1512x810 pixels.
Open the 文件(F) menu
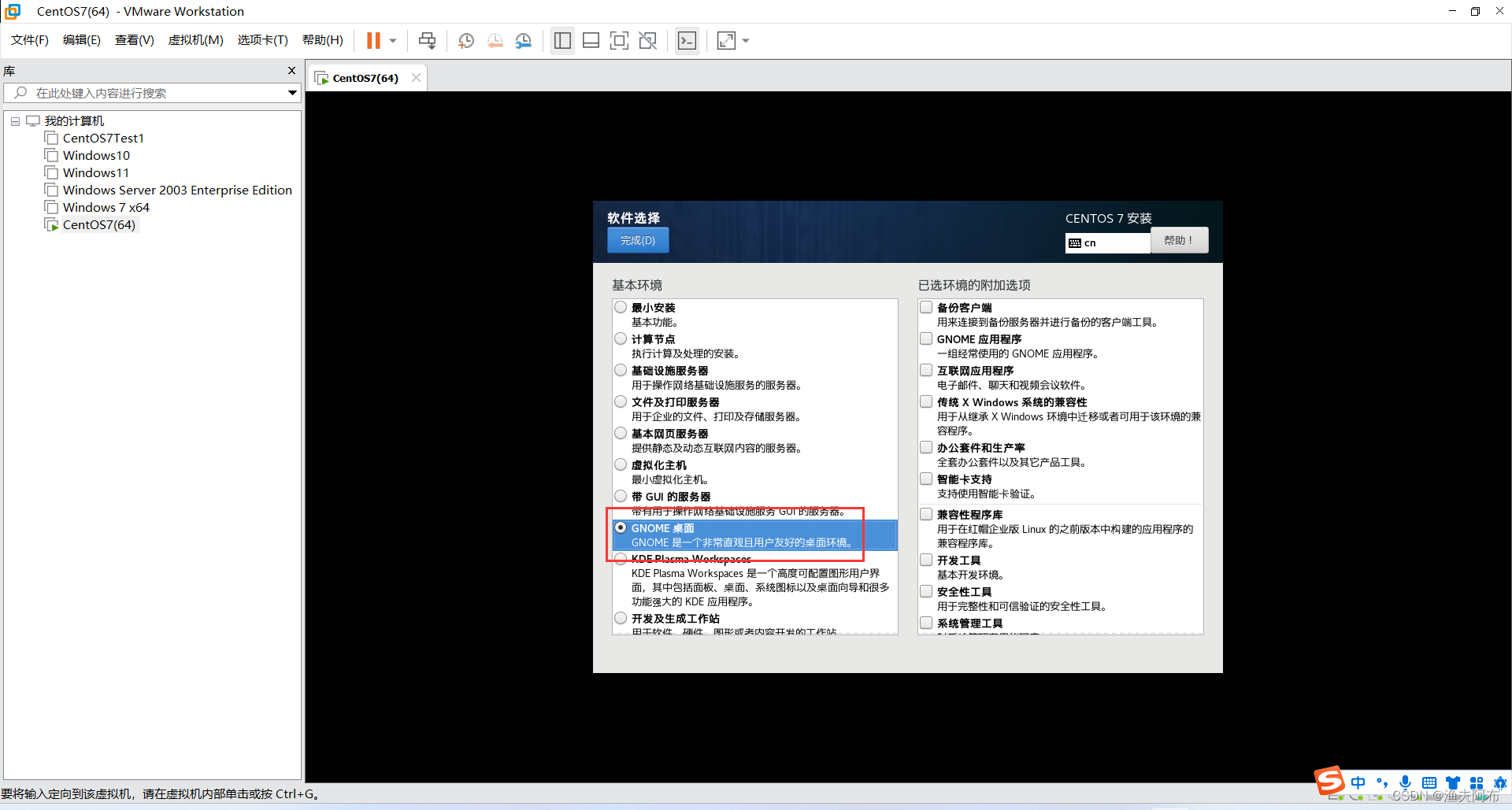30,40
